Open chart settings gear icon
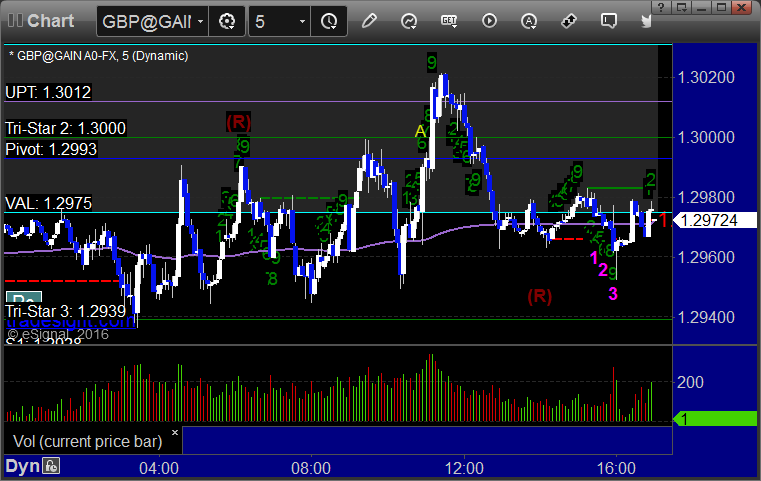This screenshot has width=761, height=481. pos(227,21)
